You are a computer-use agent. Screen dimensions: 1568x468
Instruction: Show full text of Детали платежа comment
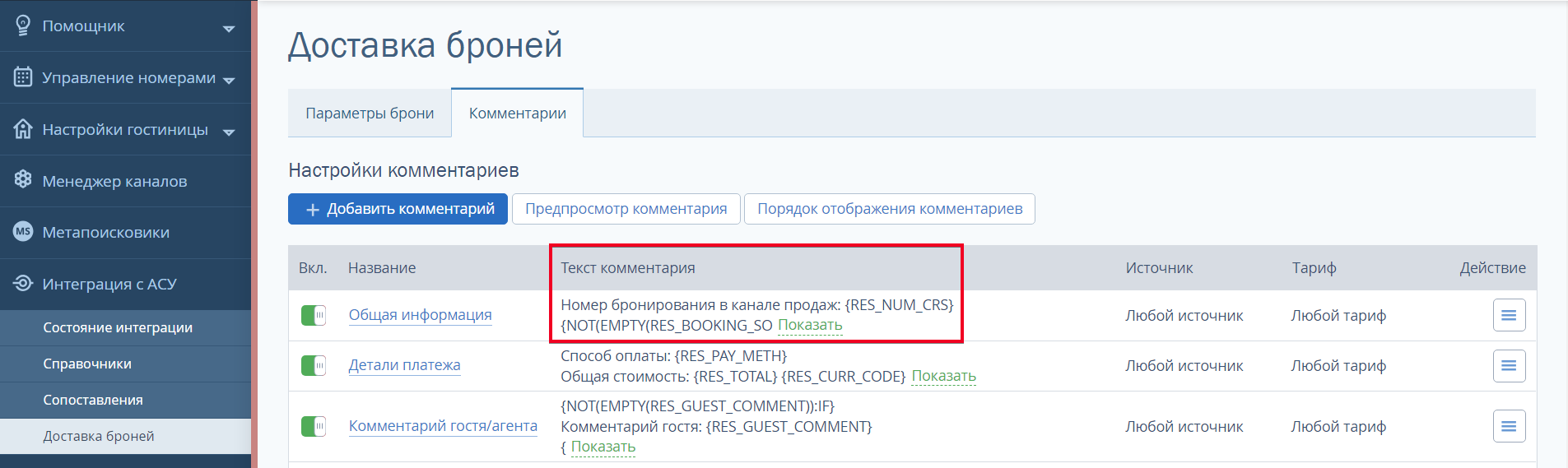(x=943, y=376)
